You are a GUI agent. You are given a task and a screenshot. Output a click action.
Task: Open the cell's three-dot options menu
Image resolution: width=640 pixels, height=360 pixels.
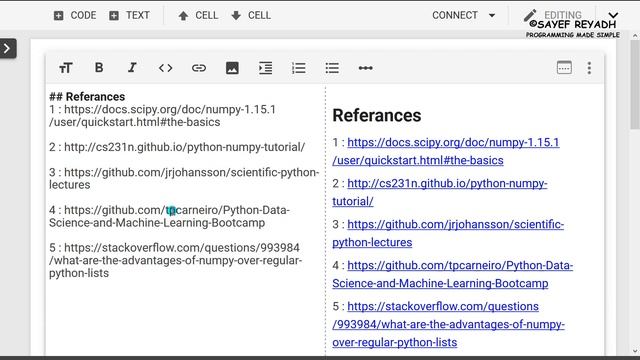589,68
